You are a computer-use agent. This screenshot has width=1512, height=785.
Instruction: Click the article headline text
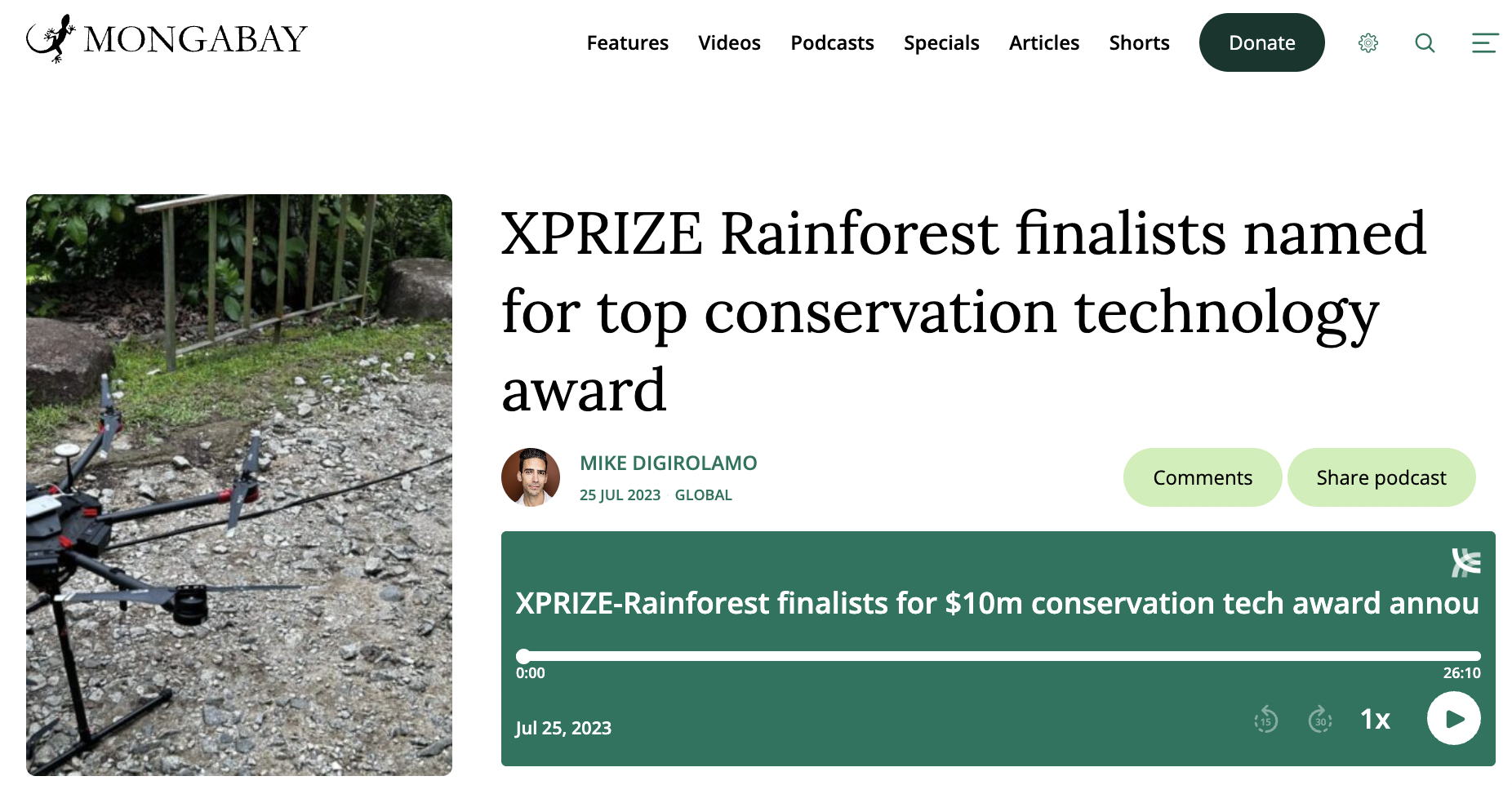(963, 311)
